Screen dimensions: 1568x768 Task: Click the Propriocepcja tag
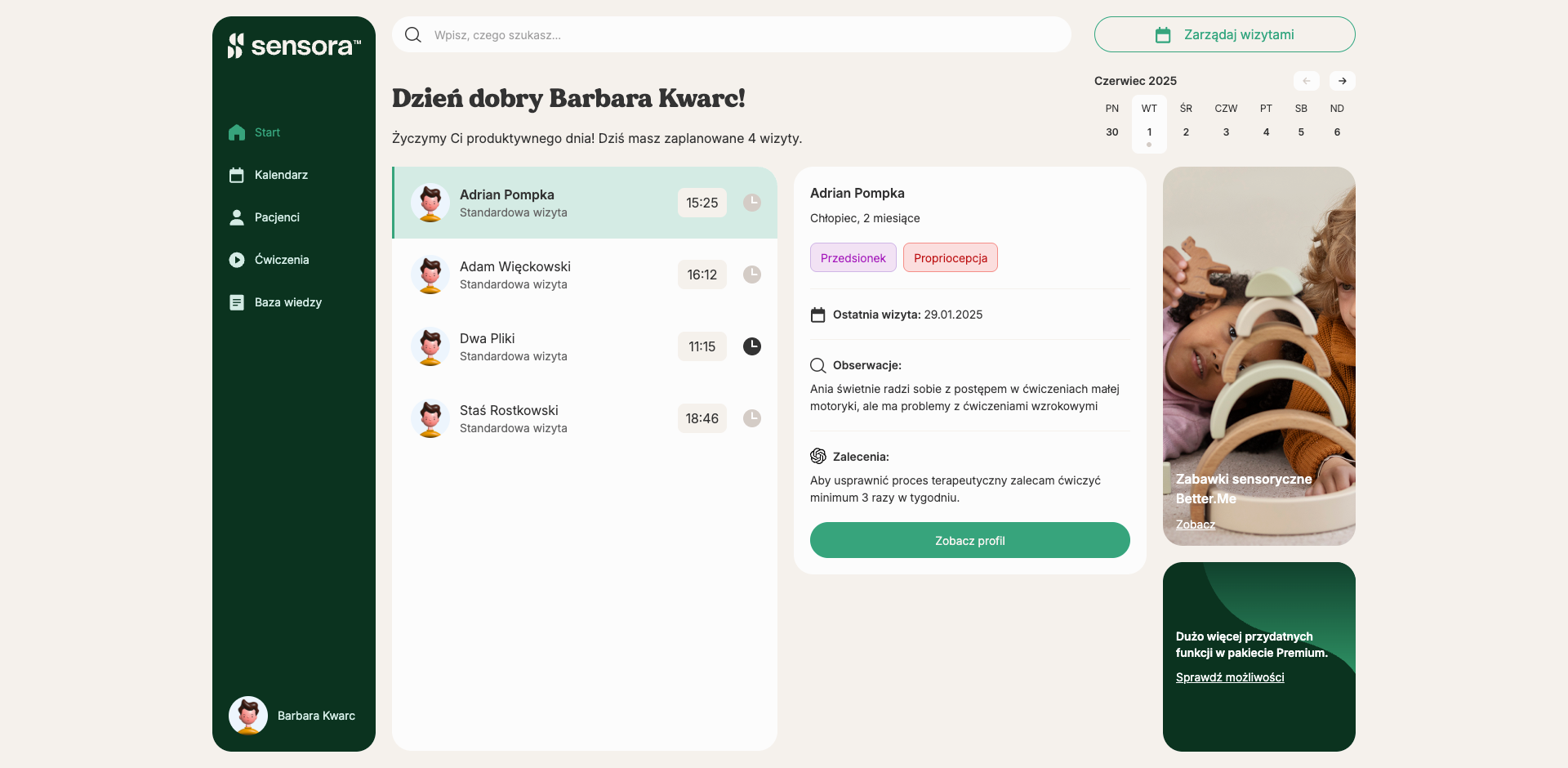point(951,257)
